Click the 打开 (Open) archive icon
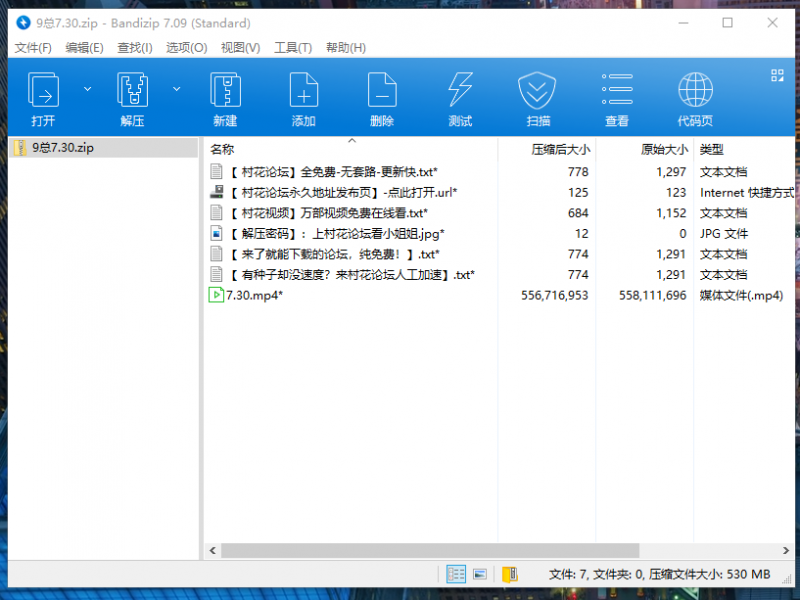This screenshot has height=600, width=800. click(43, 92)
